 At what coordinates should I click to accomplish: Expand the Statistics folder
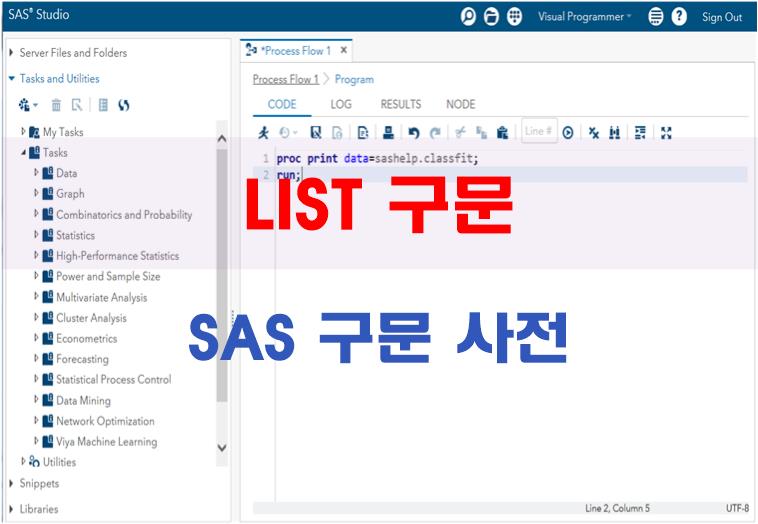pos(36,235)
